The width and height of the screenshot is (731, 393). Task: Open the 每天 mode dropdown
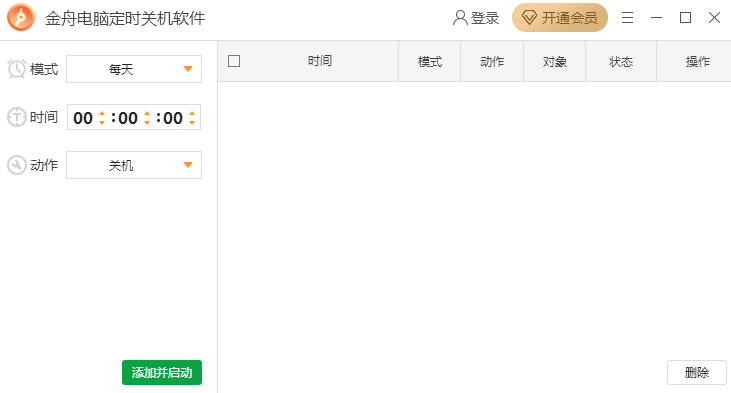[x=134, y=69]
